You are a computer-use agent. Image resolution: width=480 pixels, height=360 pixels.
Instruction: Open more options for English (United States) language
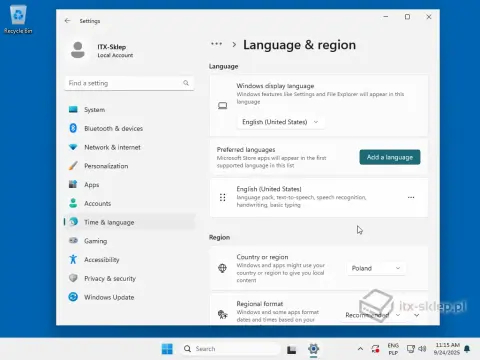(x=411, y=197)
